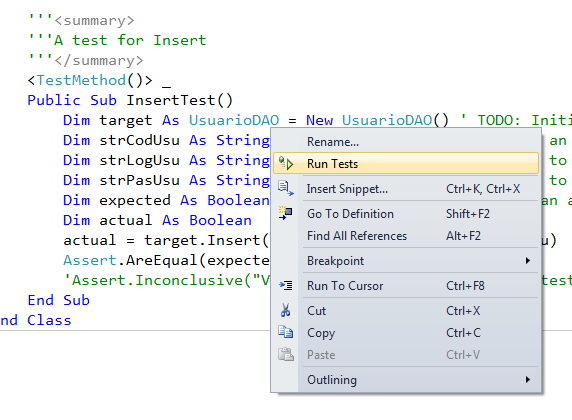Select Run To Cursor entry
Image resolution: width=572 pixels, height=420 pixels.
[x=406, y=286]
